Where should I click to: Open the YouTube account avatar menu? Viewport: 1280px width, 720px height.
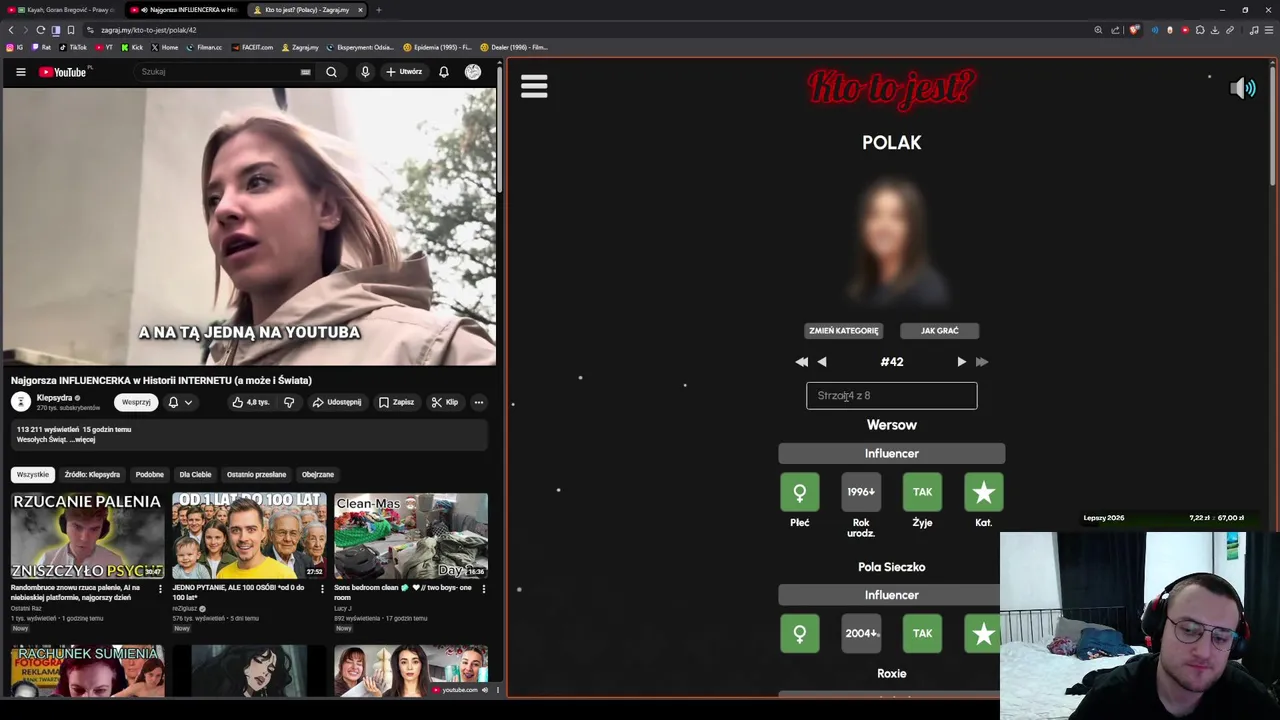click(473, 72)
